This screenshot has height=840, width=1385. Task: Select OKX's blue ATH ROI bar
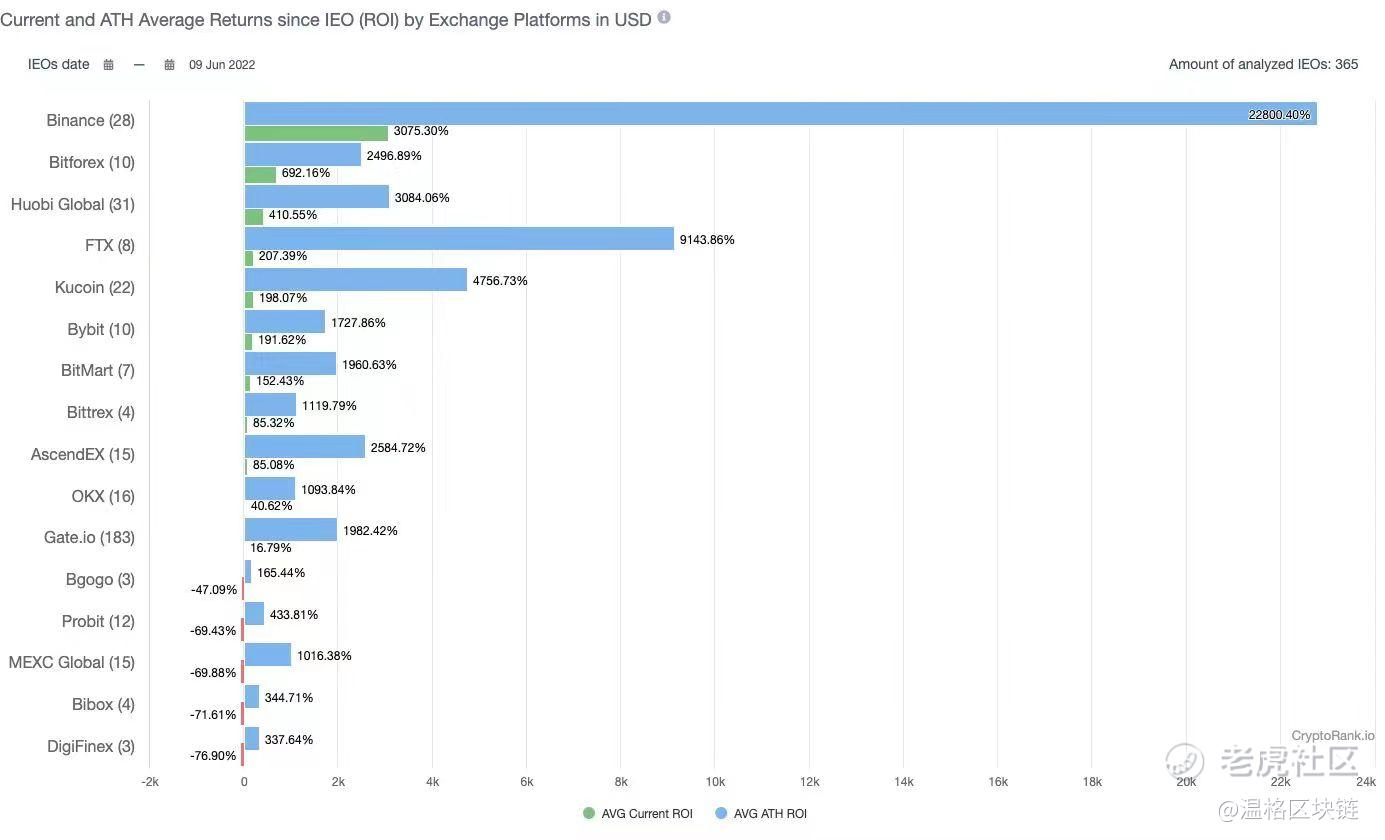click(x=270, y=489)
